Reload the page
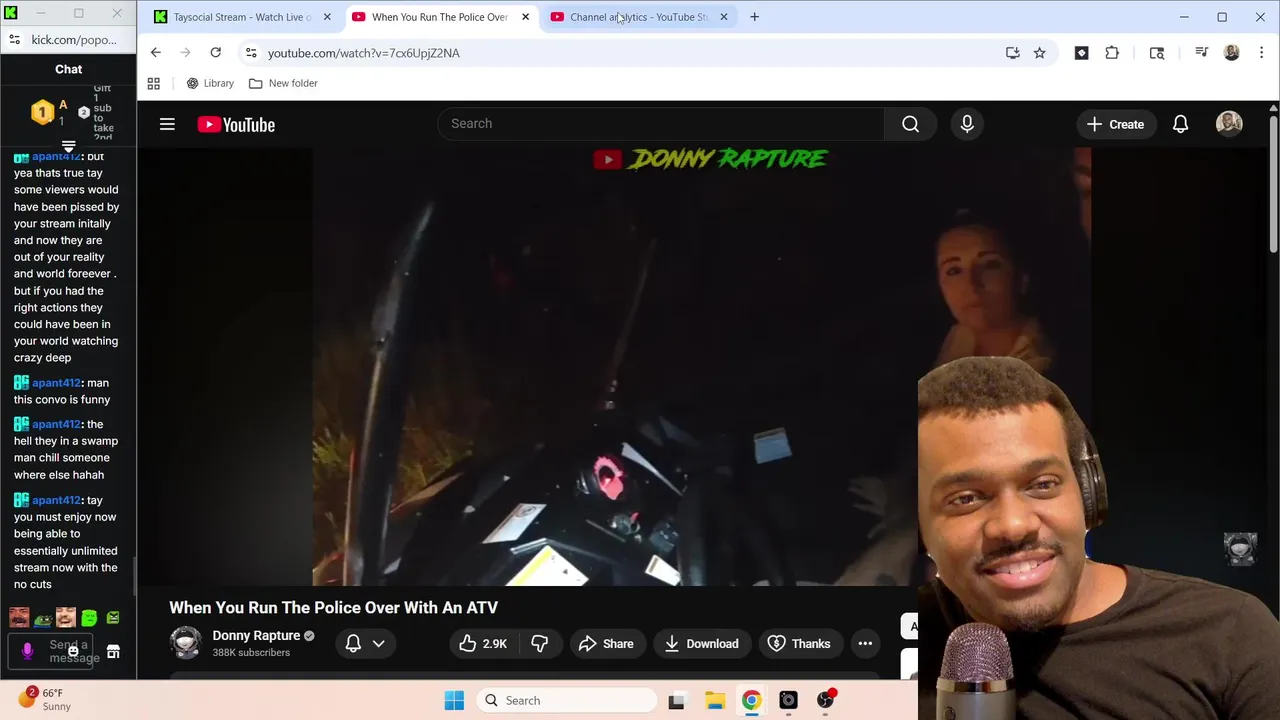Image resolution: width=1280 pixels, height=720 pixels. [x=216, y=53]
